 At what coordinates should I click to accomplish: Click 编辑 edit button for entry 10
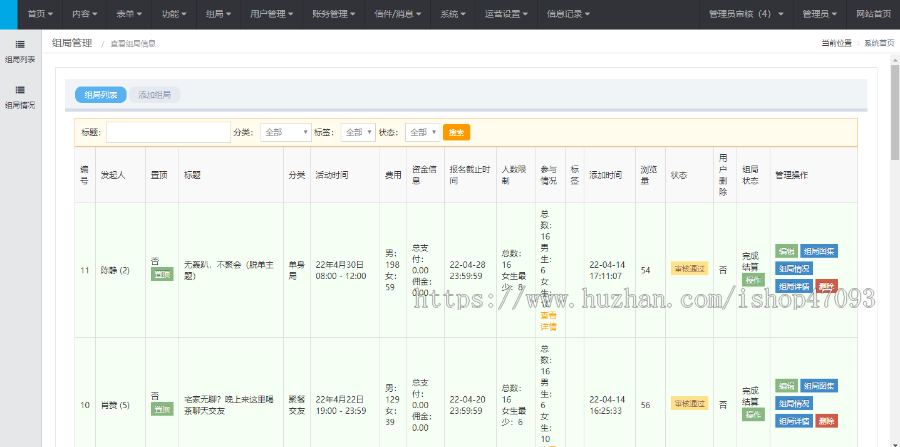click(785, 386)
